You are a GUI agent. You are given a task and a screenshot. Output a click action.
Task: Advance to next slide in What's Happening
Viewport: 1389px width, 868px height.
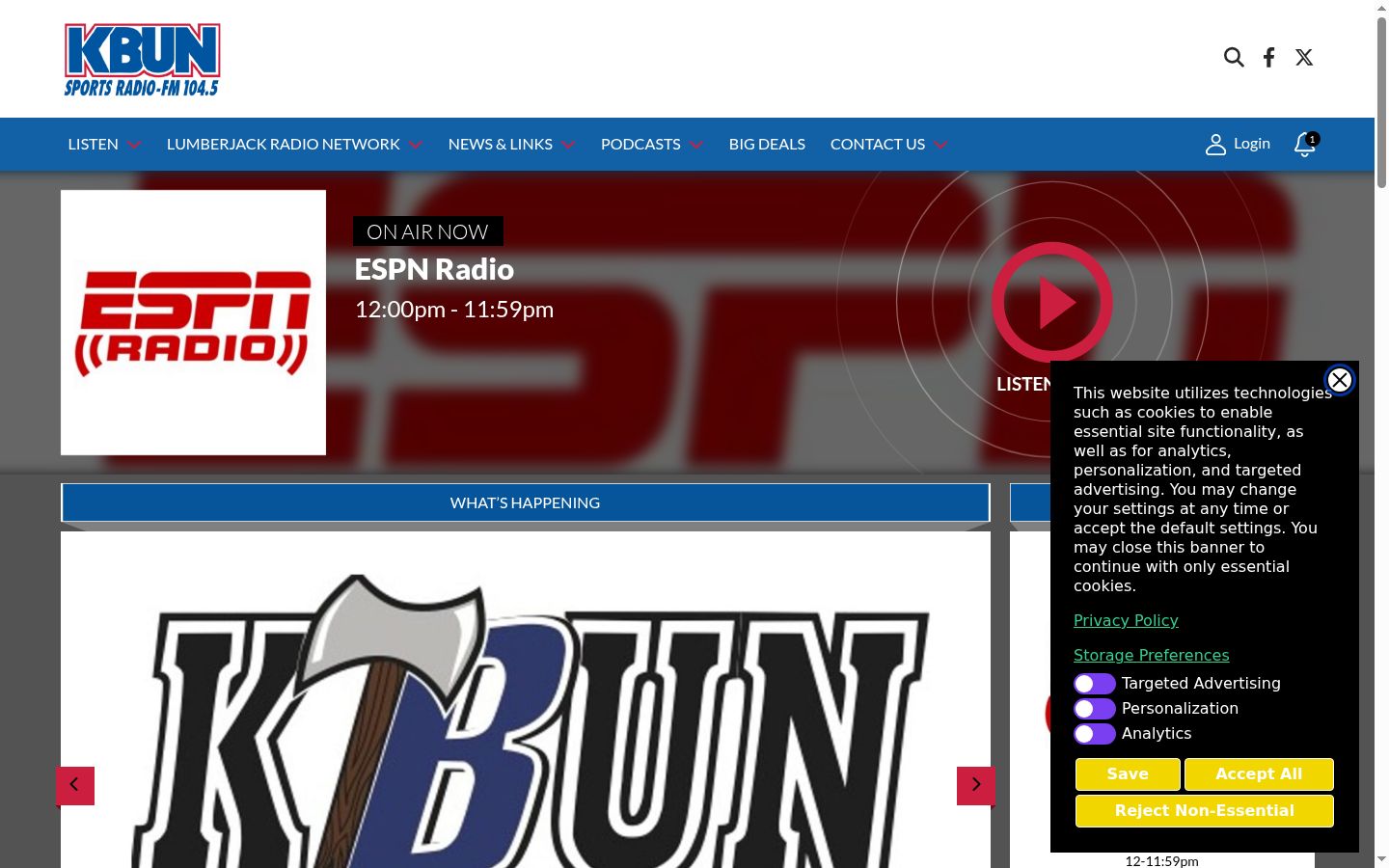976,785
